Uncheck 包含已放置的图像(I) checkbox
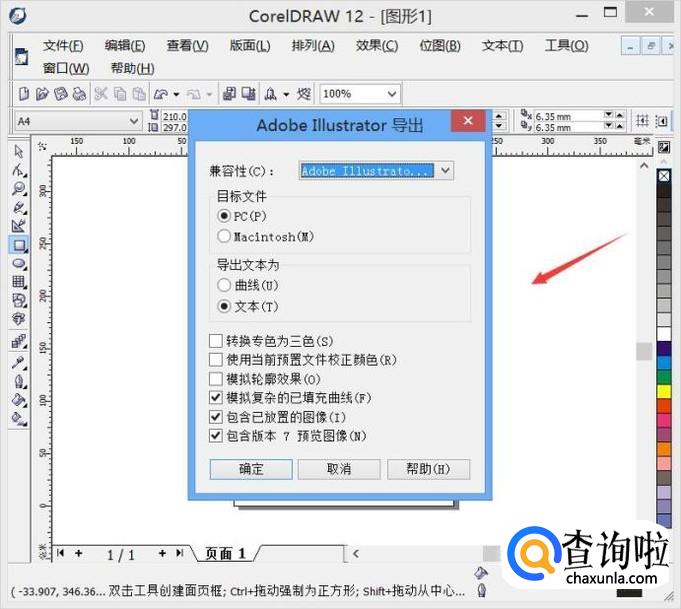 (x=216, y=417)
